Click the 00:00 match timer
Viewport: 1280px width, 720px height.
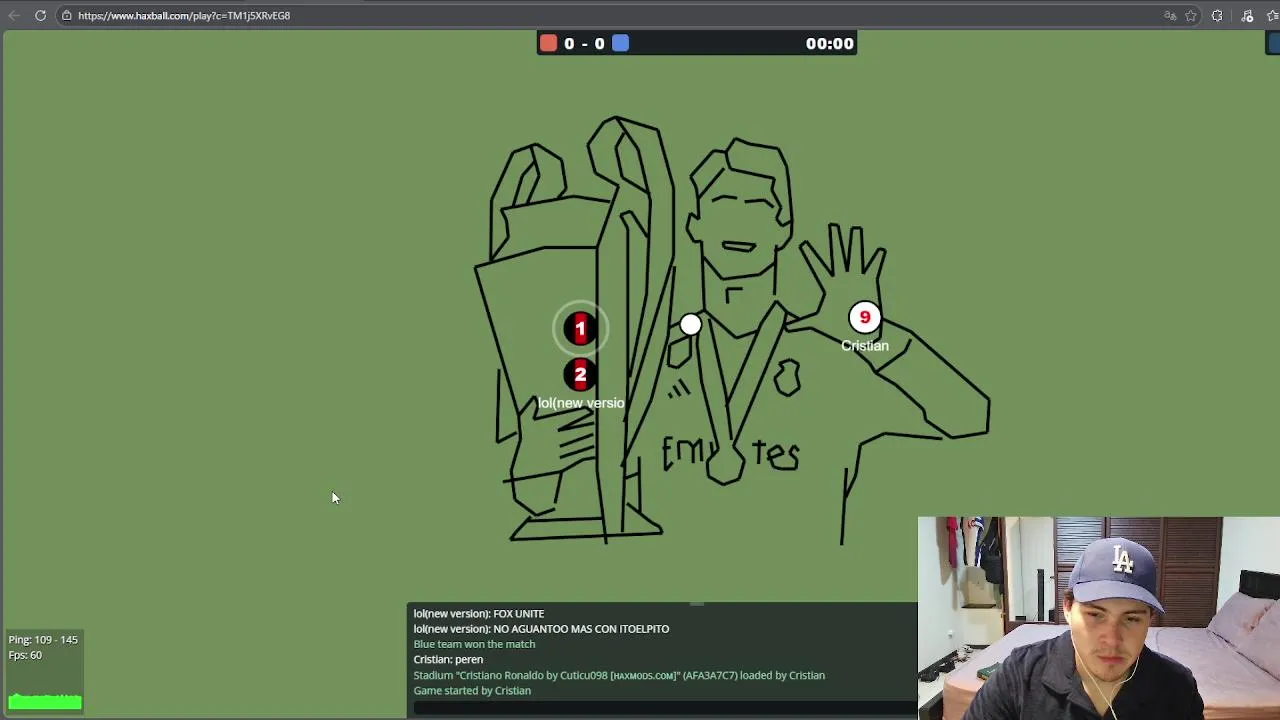point(830,43)
